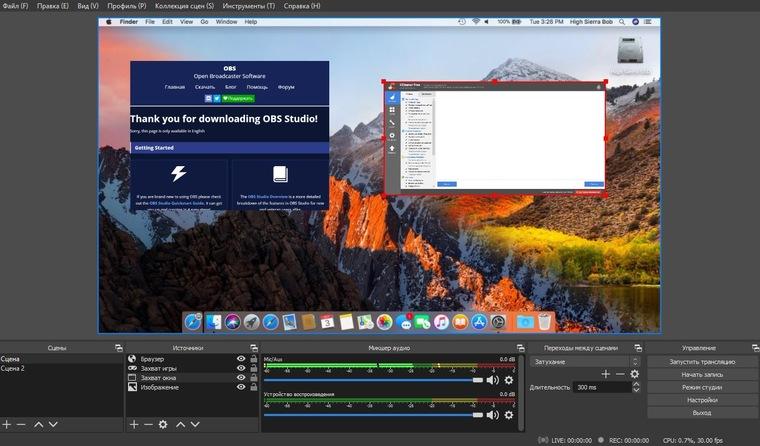Open Настройки button
The height and width of the screenshot is (446, 760).
[x=702, y=400]
